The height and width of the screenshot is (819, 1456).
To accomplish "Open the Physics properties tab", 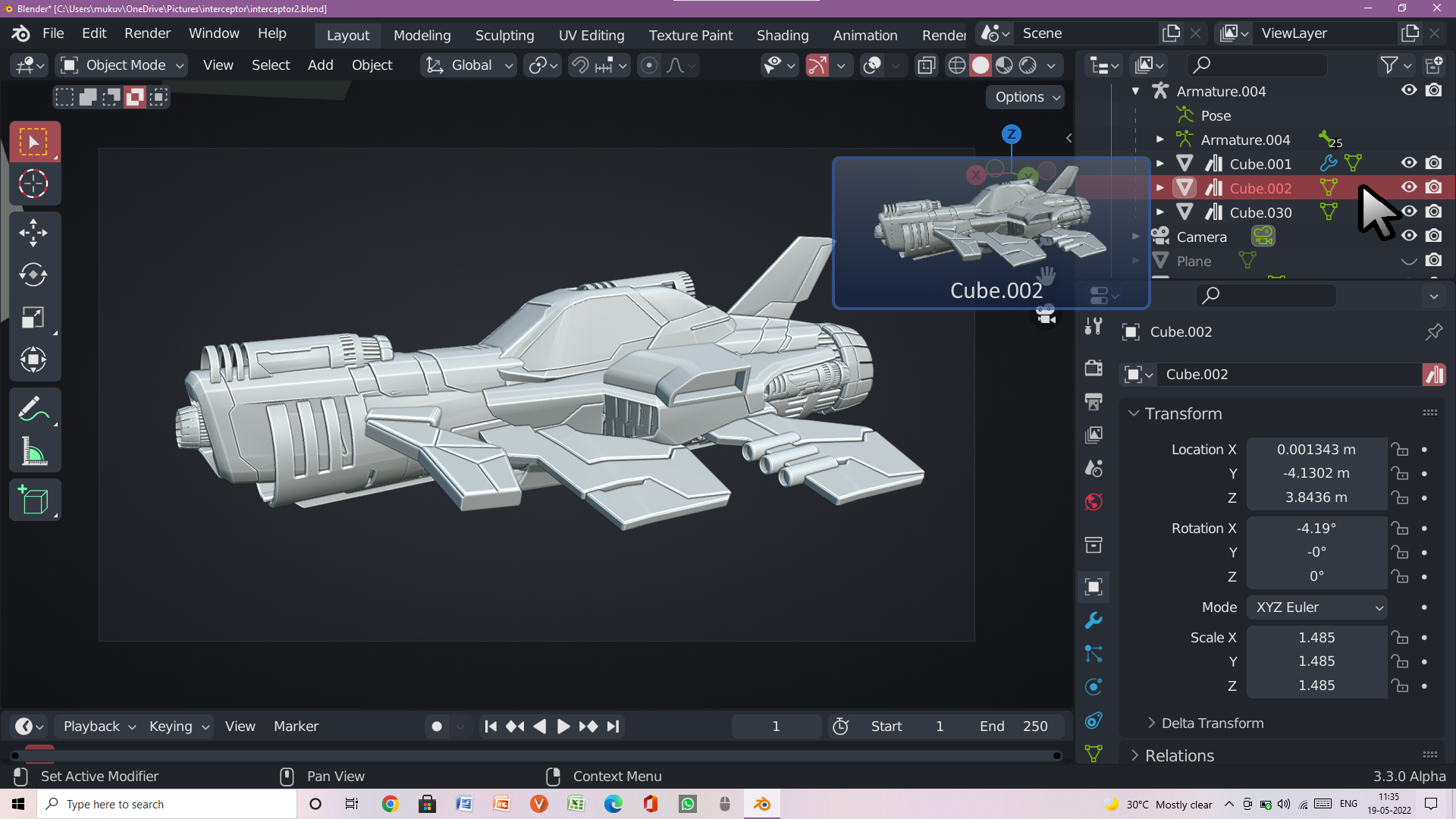I will pos(1094,687).
